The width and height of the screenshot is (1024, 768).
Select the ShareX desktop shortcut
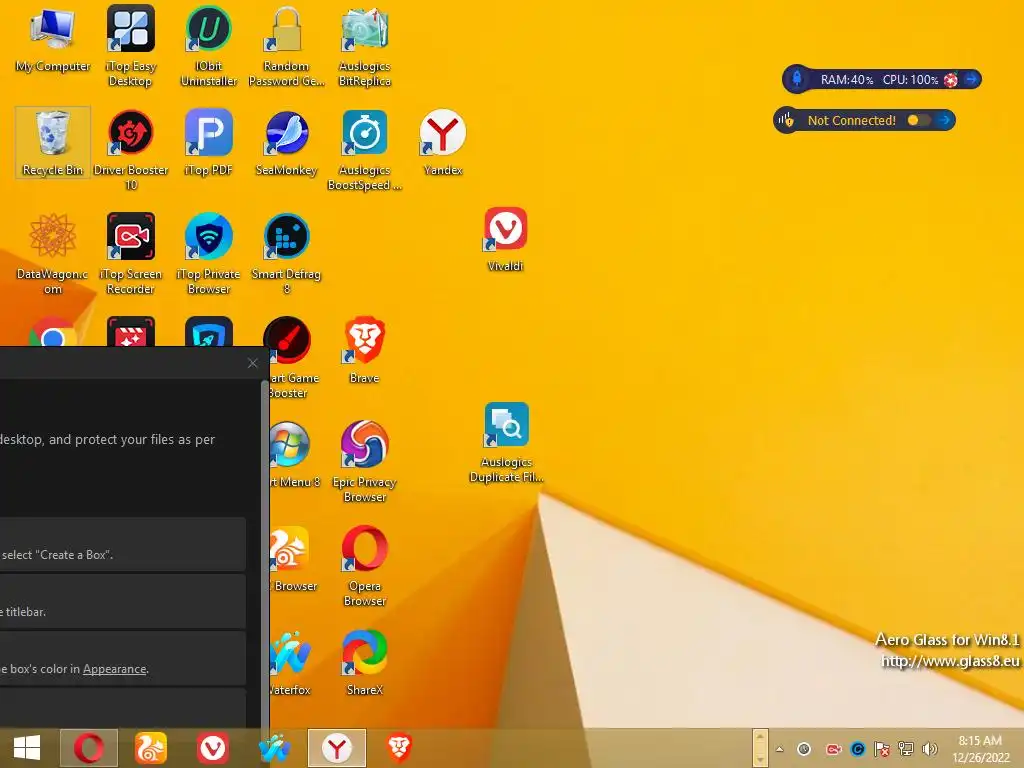(364, 662)
